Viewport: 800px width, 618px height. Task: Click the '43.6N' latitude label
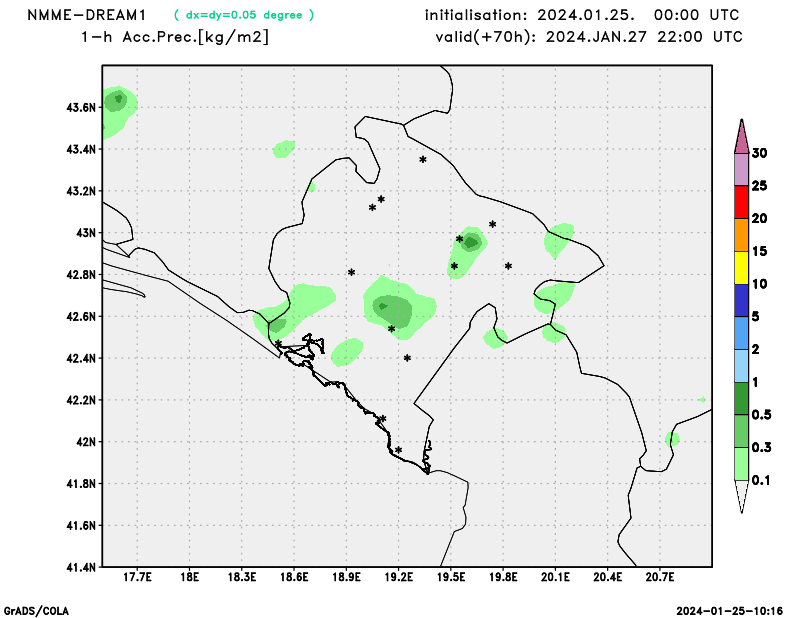81,108
